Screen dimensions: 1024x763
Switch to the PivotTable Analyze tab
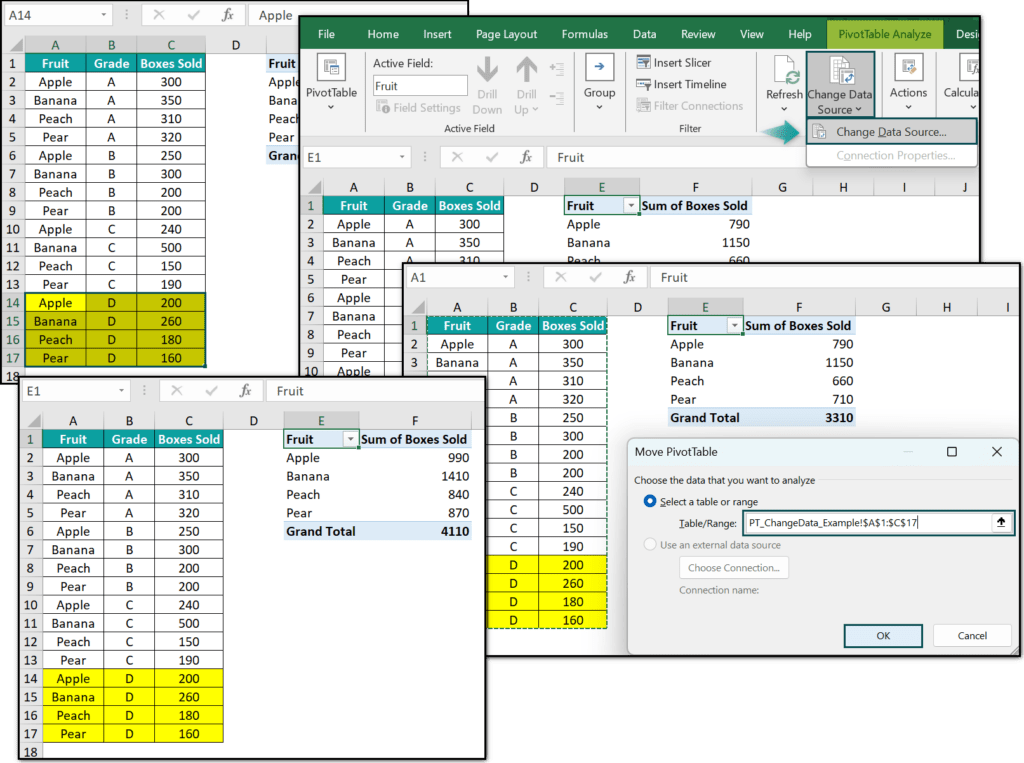pos(884,33)
